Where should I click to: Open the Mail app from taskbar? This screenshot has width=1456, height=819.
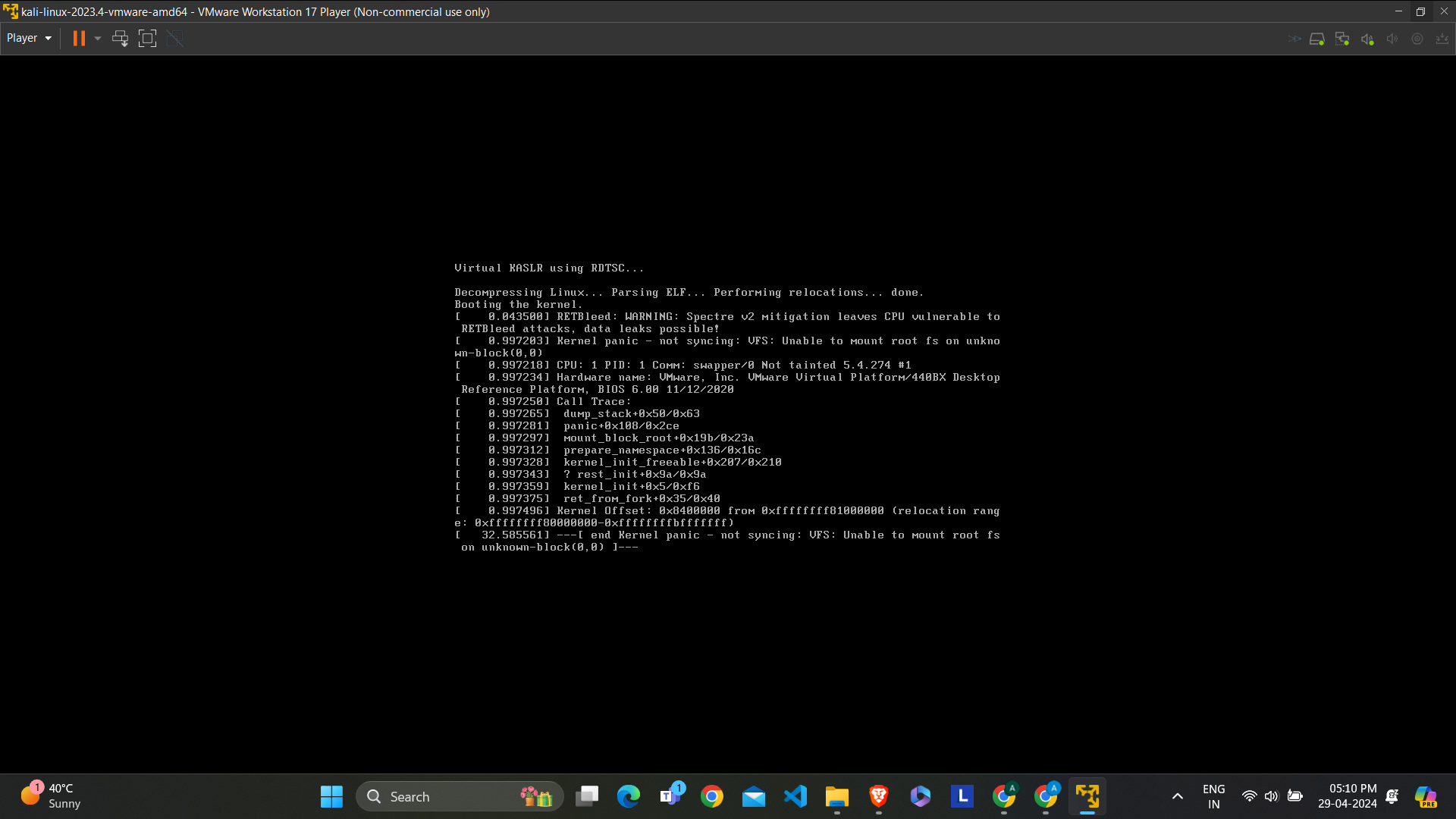(x=754, y=796)
